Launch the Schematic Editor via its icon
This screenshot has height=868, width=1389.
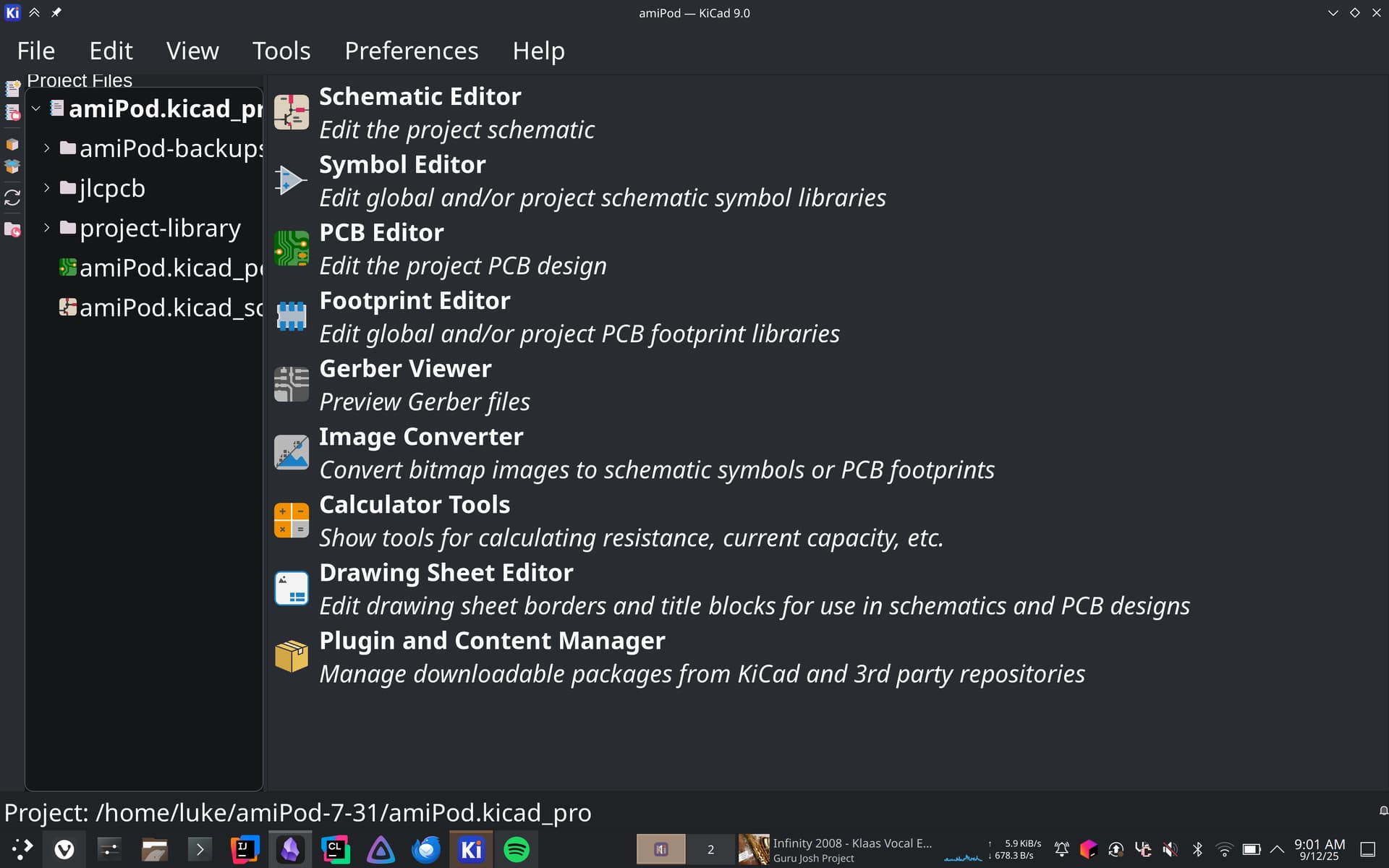(x=292, y=113)
